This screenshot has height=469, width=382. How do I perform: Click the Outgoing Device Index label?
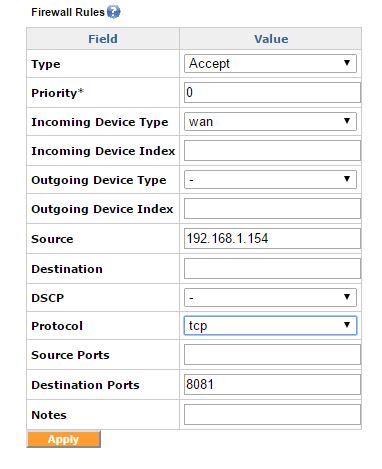(x=102, y=209)
